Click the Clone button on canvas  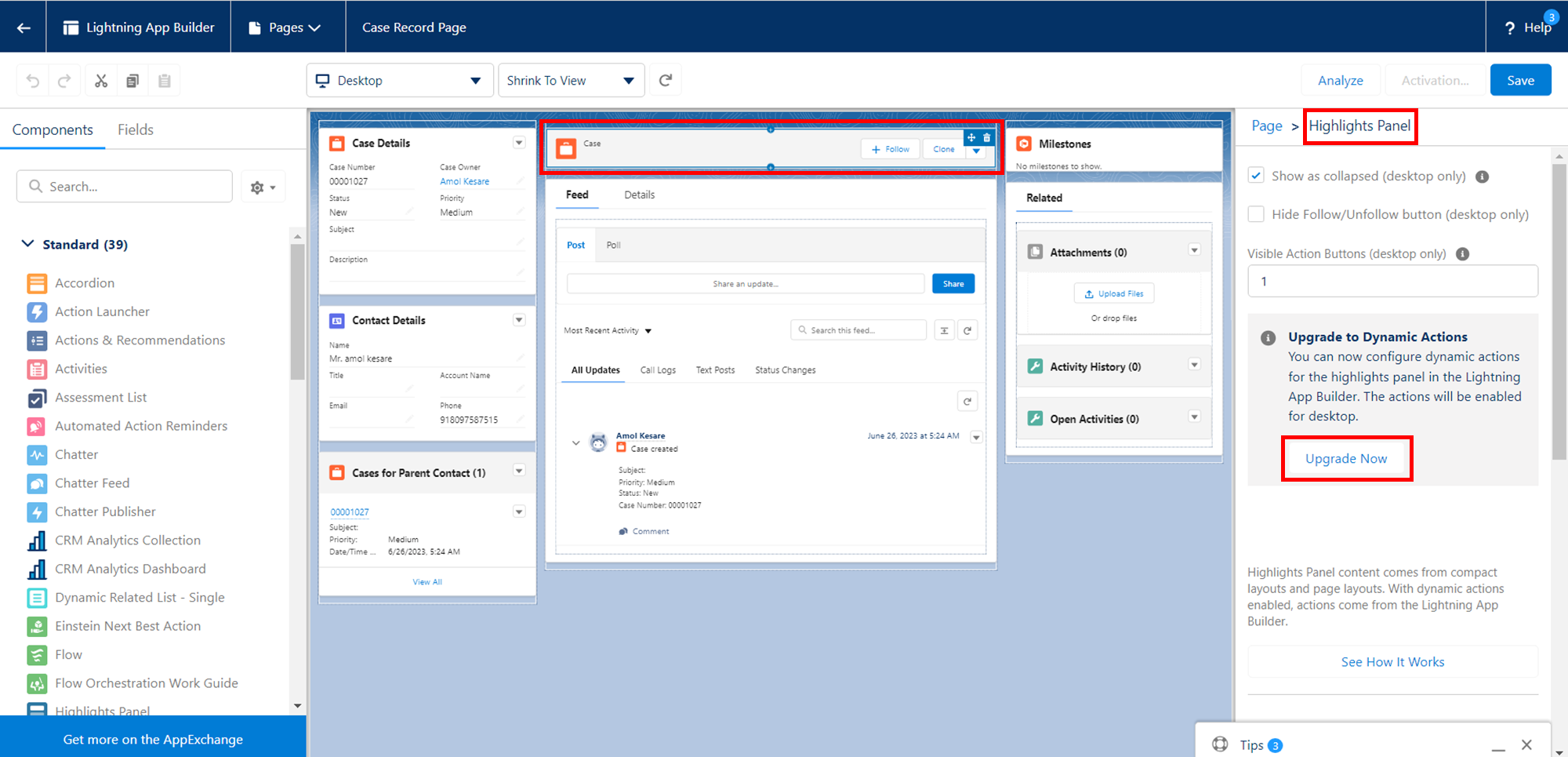944,149
